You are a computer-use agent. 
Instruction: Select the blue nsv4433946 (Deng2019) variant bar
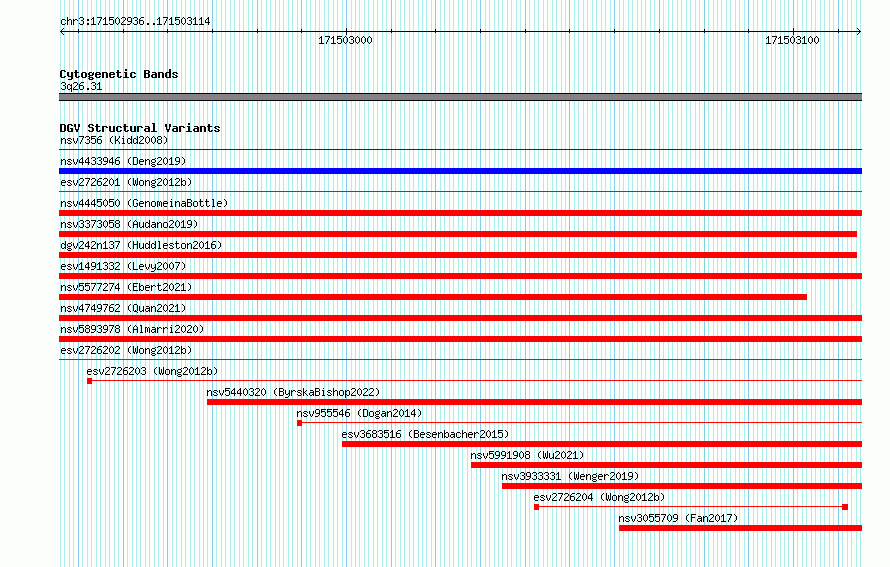tap(460, 171)
